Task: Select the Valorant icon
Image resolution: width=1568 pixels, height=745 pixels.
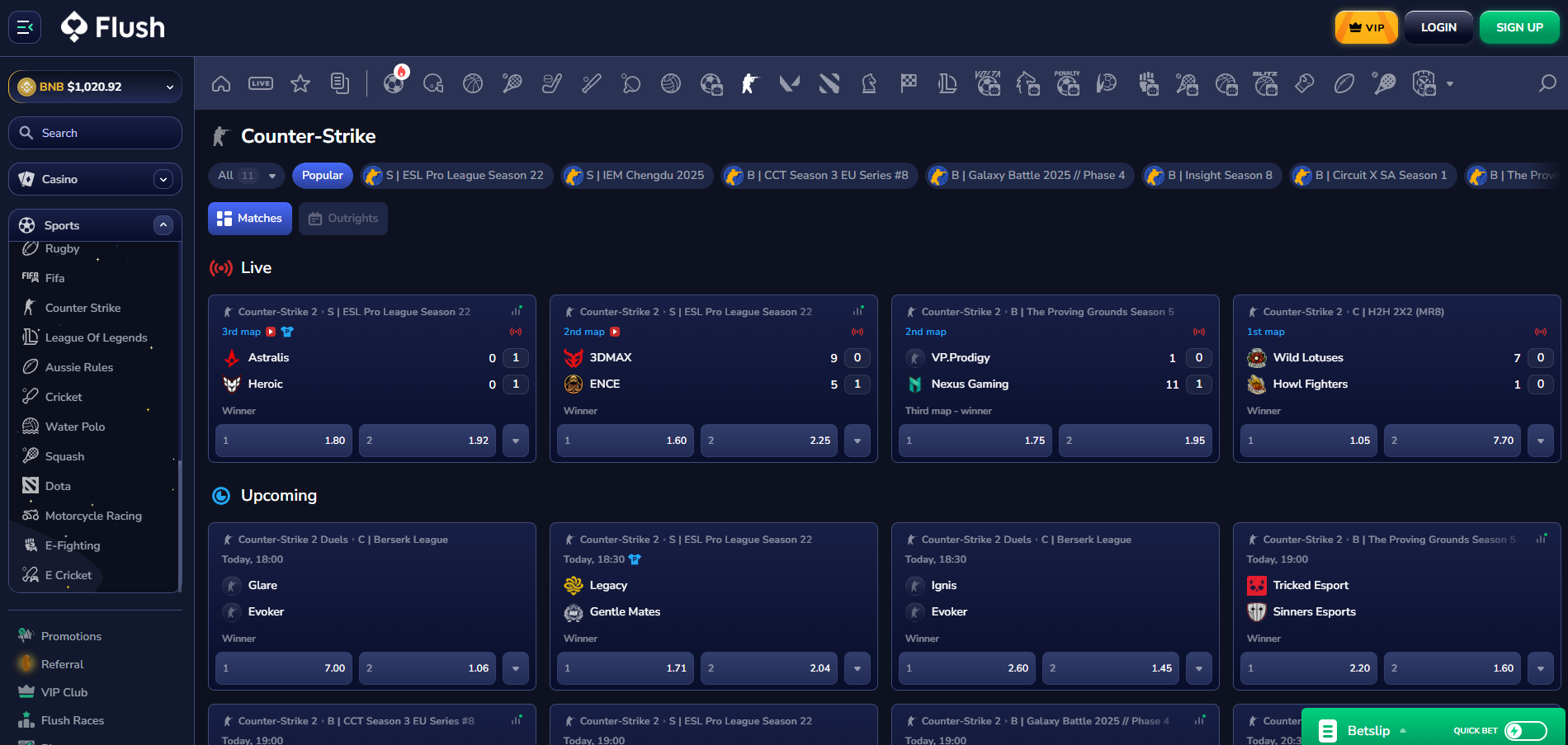Action: (x=790, y=83)
